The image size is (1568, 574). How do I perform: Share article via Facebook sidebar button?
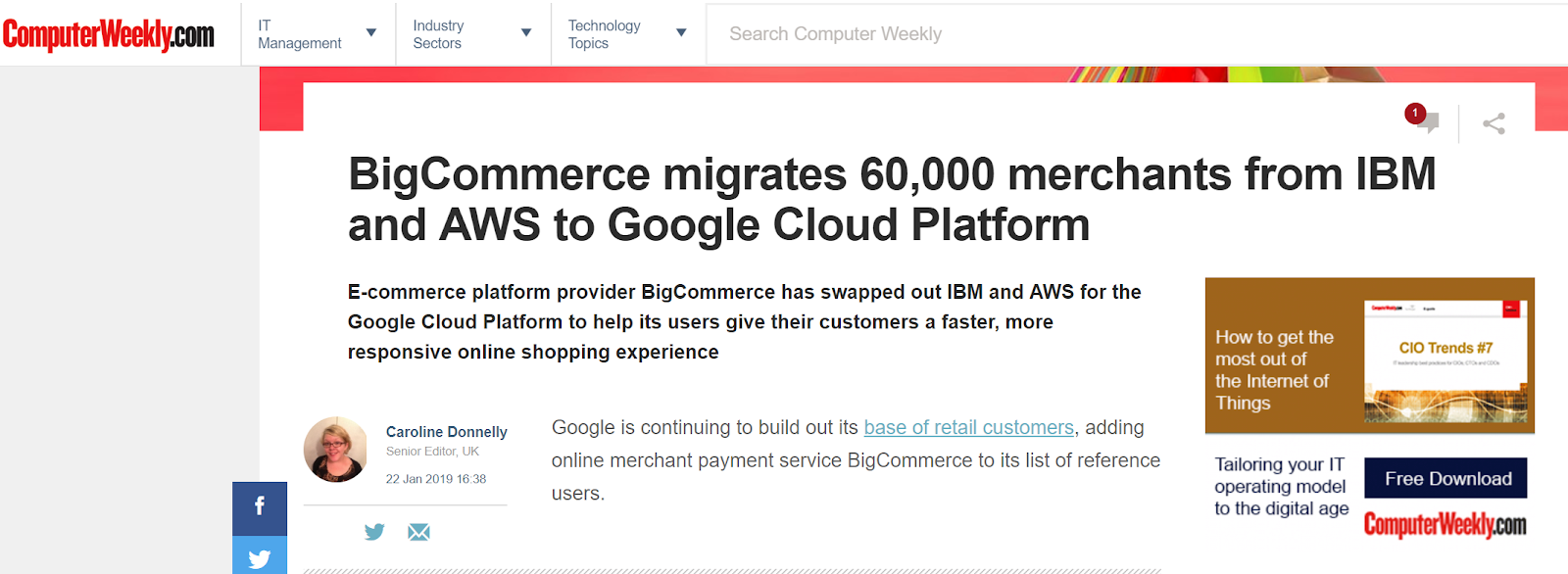pos(260,507)
